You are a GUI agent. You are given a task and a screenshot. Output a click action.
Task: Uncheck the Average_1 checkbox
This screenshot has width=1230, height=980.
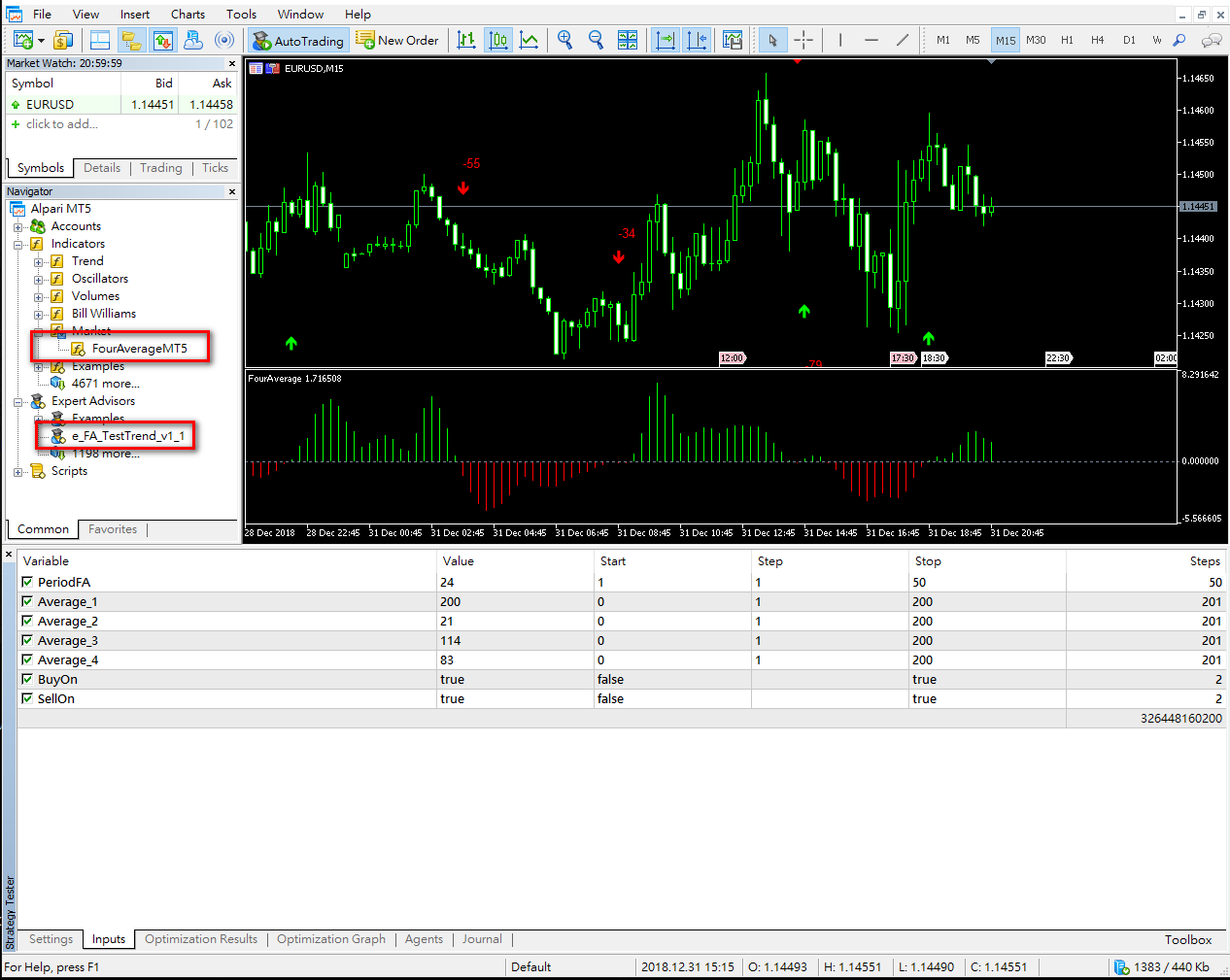pyautogui.click(x=27, y=601)
